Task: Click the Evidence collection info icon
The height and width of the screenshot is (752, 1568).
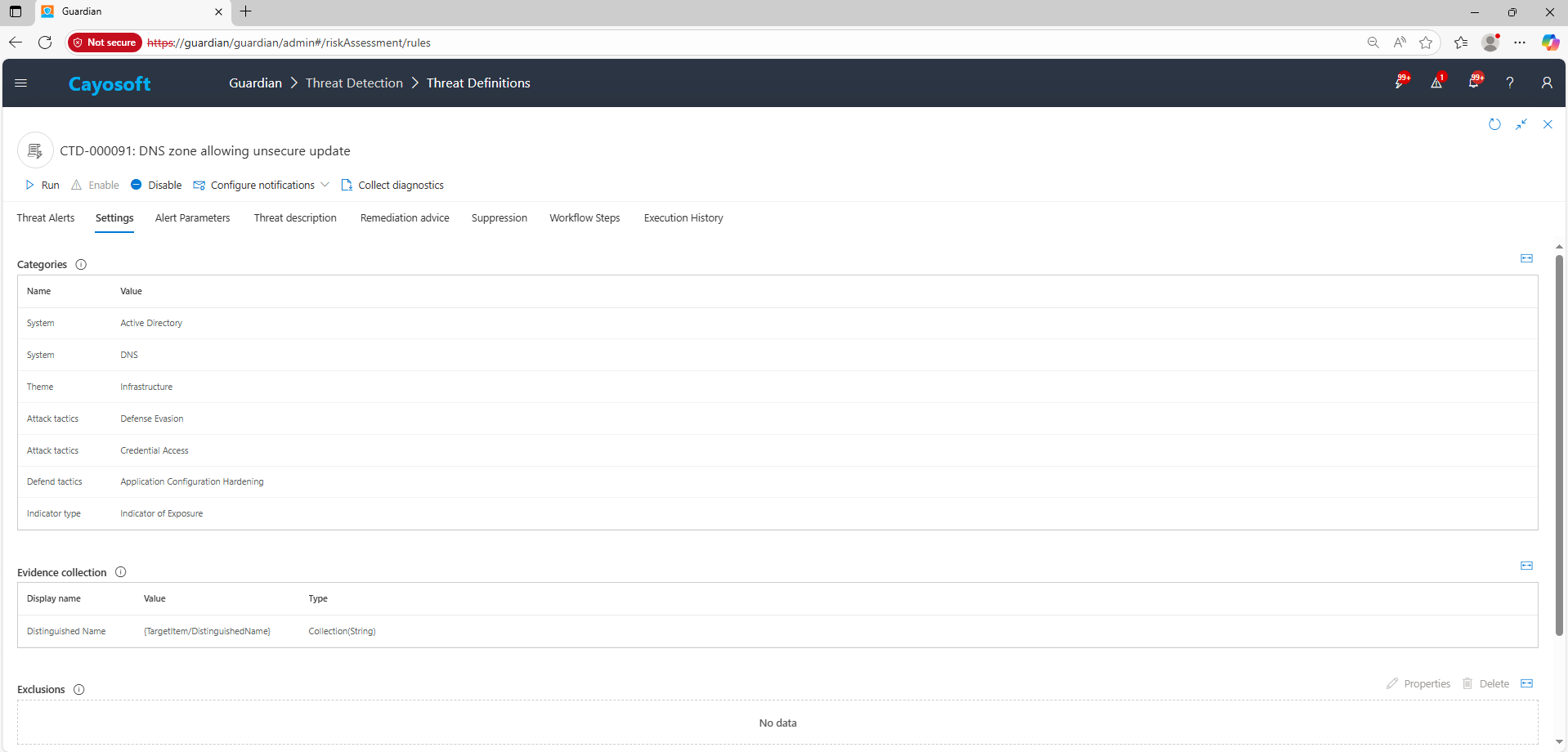Action: click(x=120, y=572)
